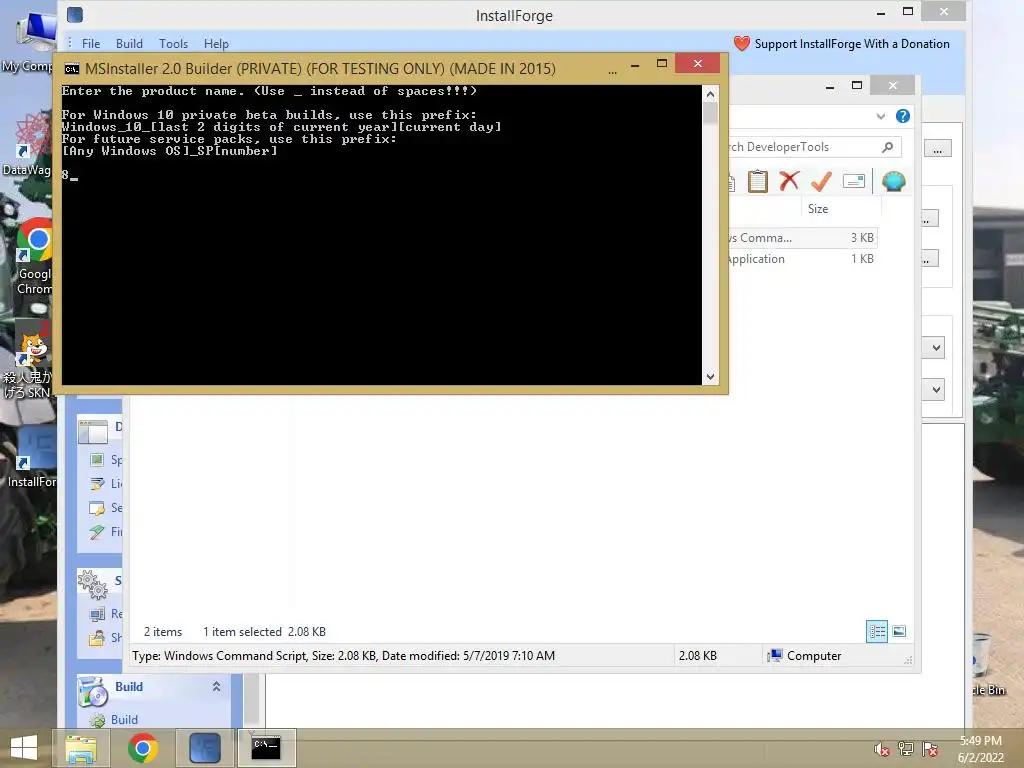Viewport: 1024px width, 768px height.
Task: Open File Explorer from the taskbar
Action: [x=81, y=748]
